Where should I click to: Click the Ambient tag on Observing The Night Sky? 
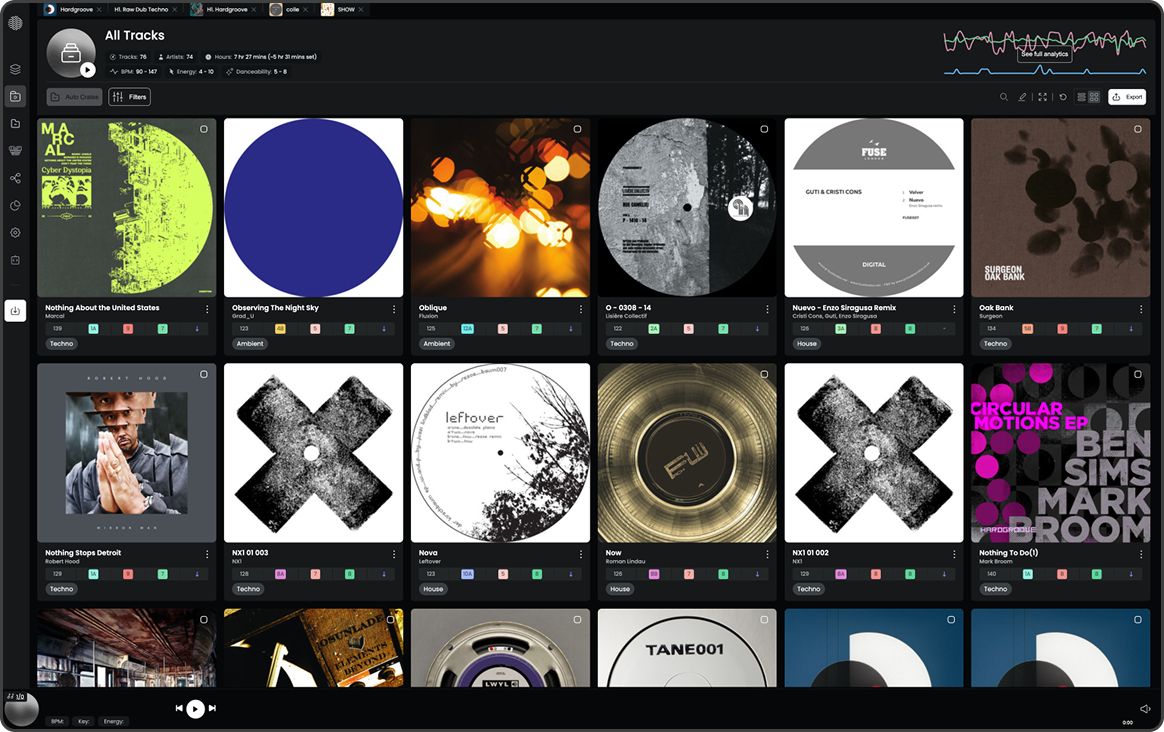pos(249,344)
